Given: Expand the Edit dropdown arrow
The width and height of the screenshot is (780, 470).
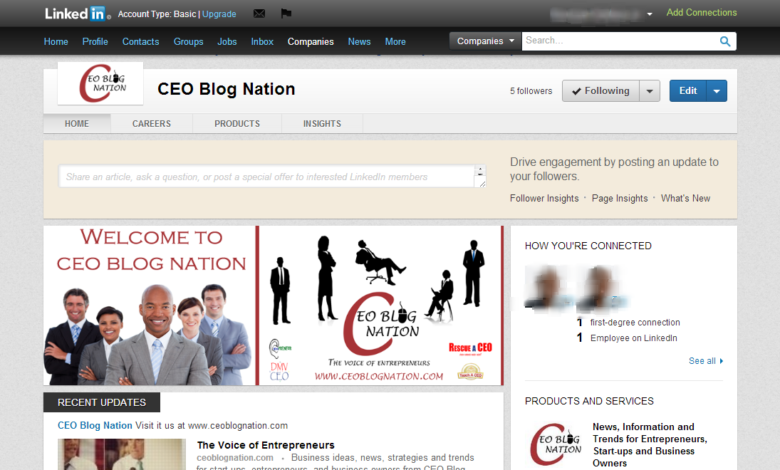Looking at the screenshot, I should click(x=717, y=91).
